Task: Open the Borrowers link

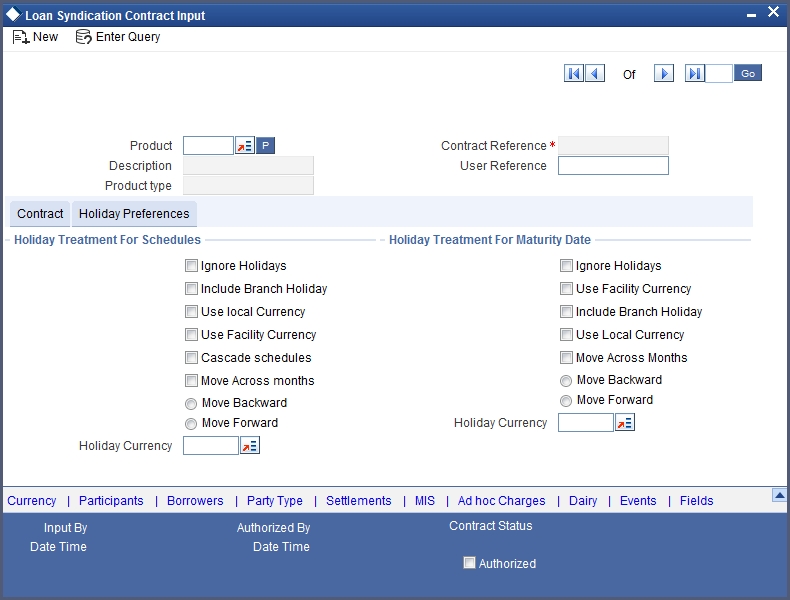Action: 195,501
